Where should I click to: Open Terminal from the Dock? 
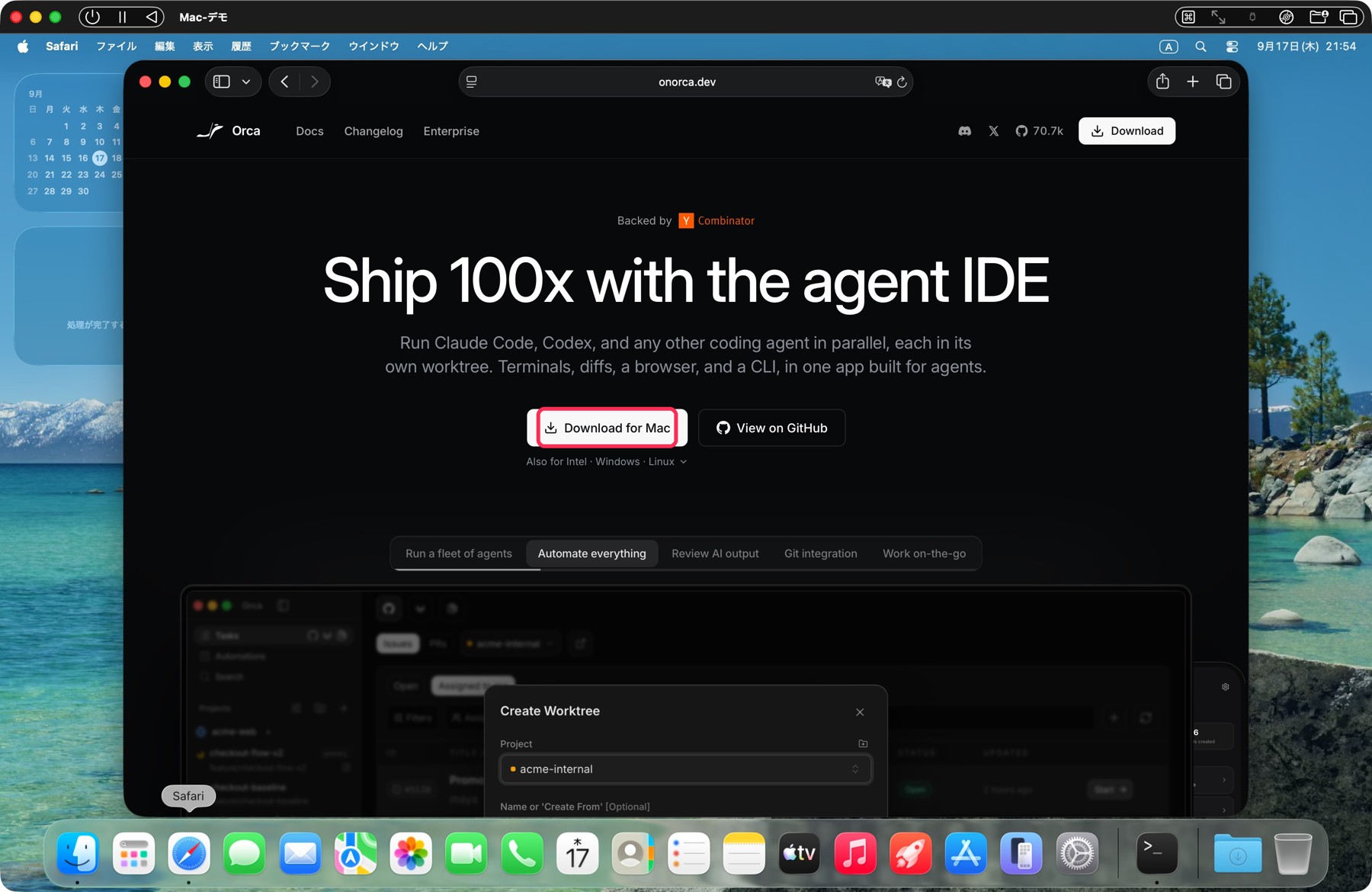1156,853
